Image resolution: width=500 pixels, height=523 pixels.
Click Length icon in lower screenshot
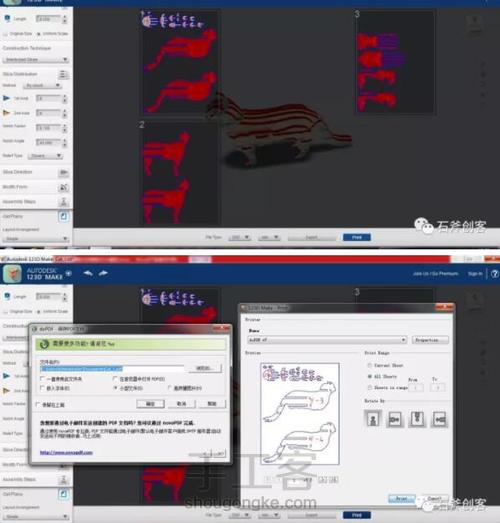point(7,296)
